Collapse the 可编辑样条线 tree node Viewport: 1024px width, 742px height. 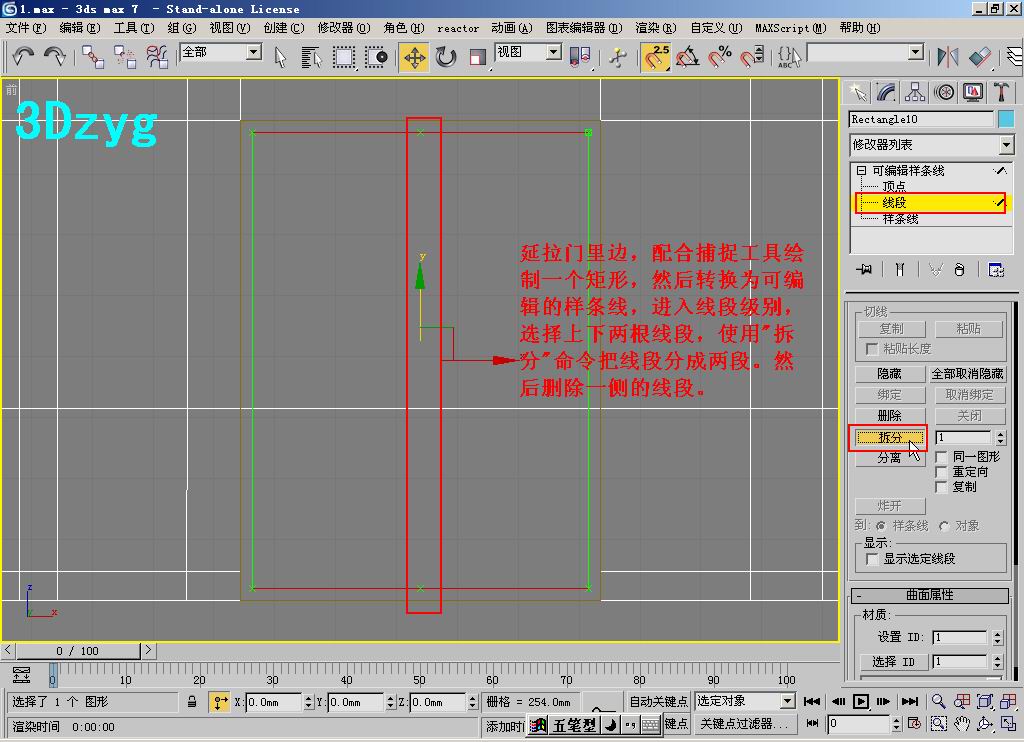861,170
